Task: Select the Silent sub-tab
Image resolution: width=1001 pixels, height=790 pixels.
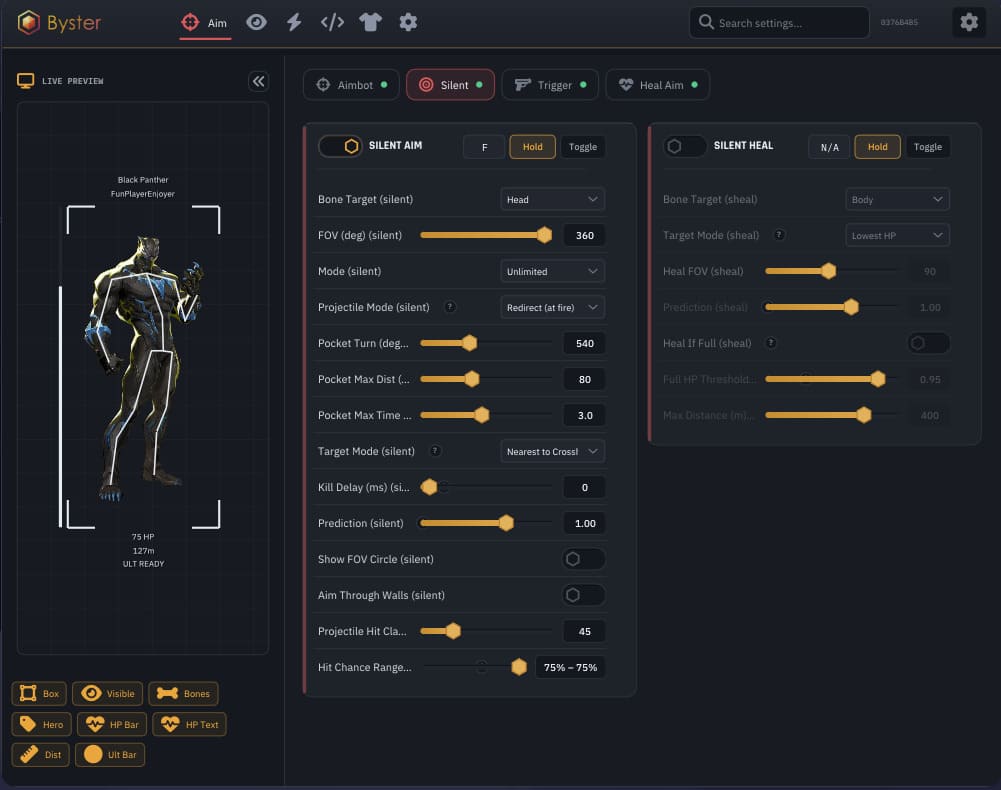Action: (x=450, y=85)
